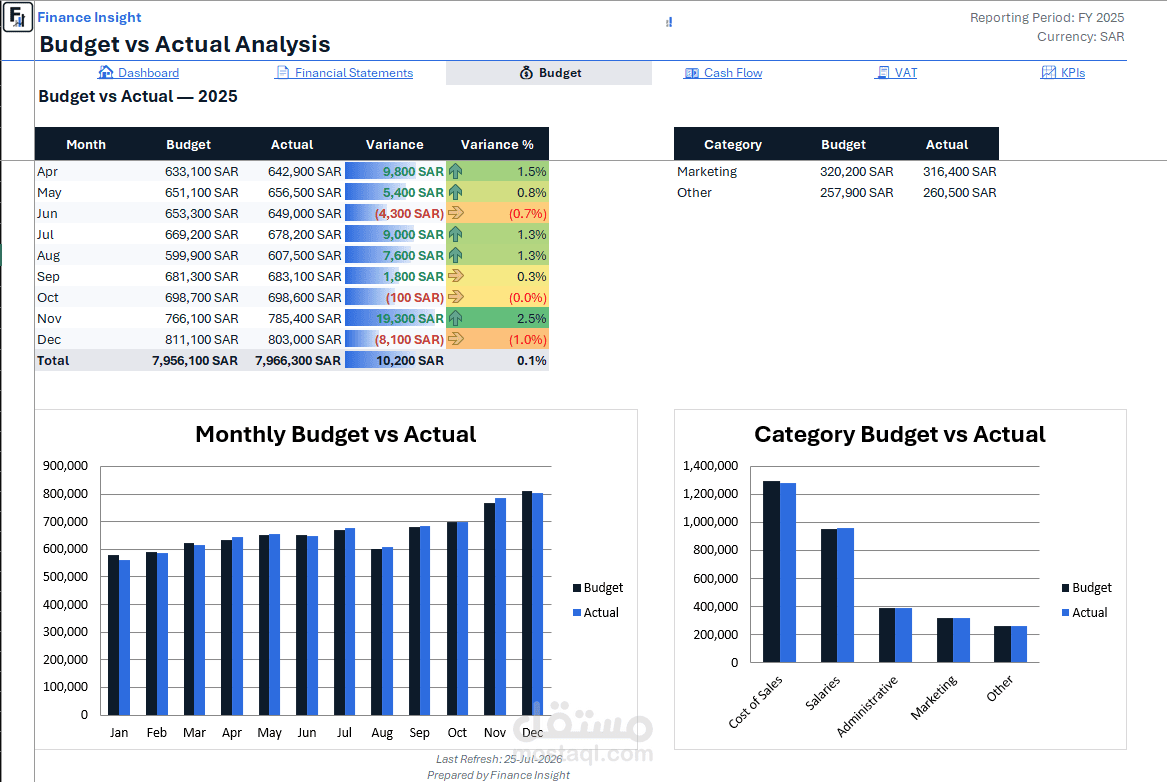Click the Budget legend entry in category chart
This screenshot has height=782, width=1167.
1087,588
